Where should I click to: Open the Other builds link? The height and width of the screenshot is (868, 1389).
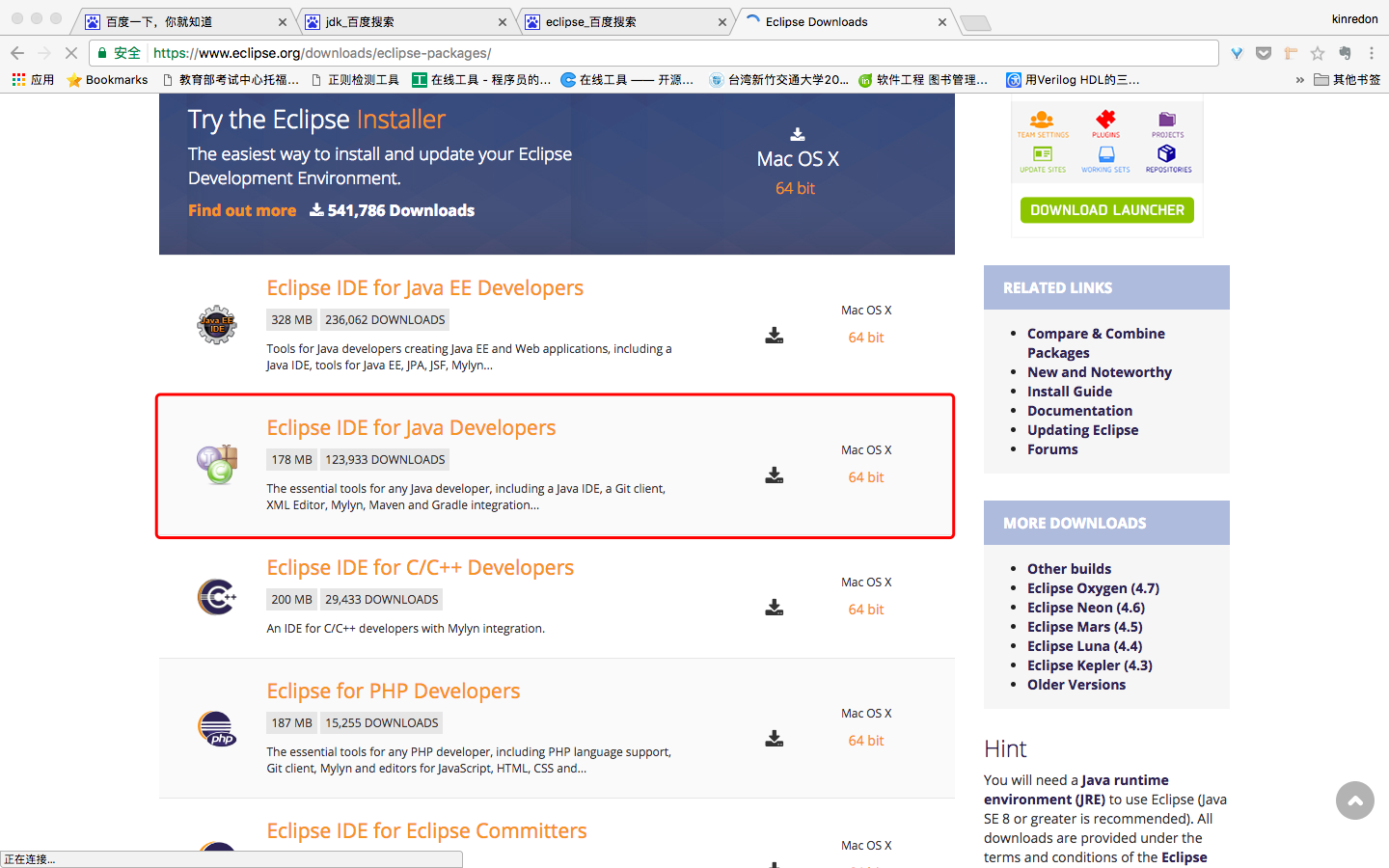click(1070, 569)
